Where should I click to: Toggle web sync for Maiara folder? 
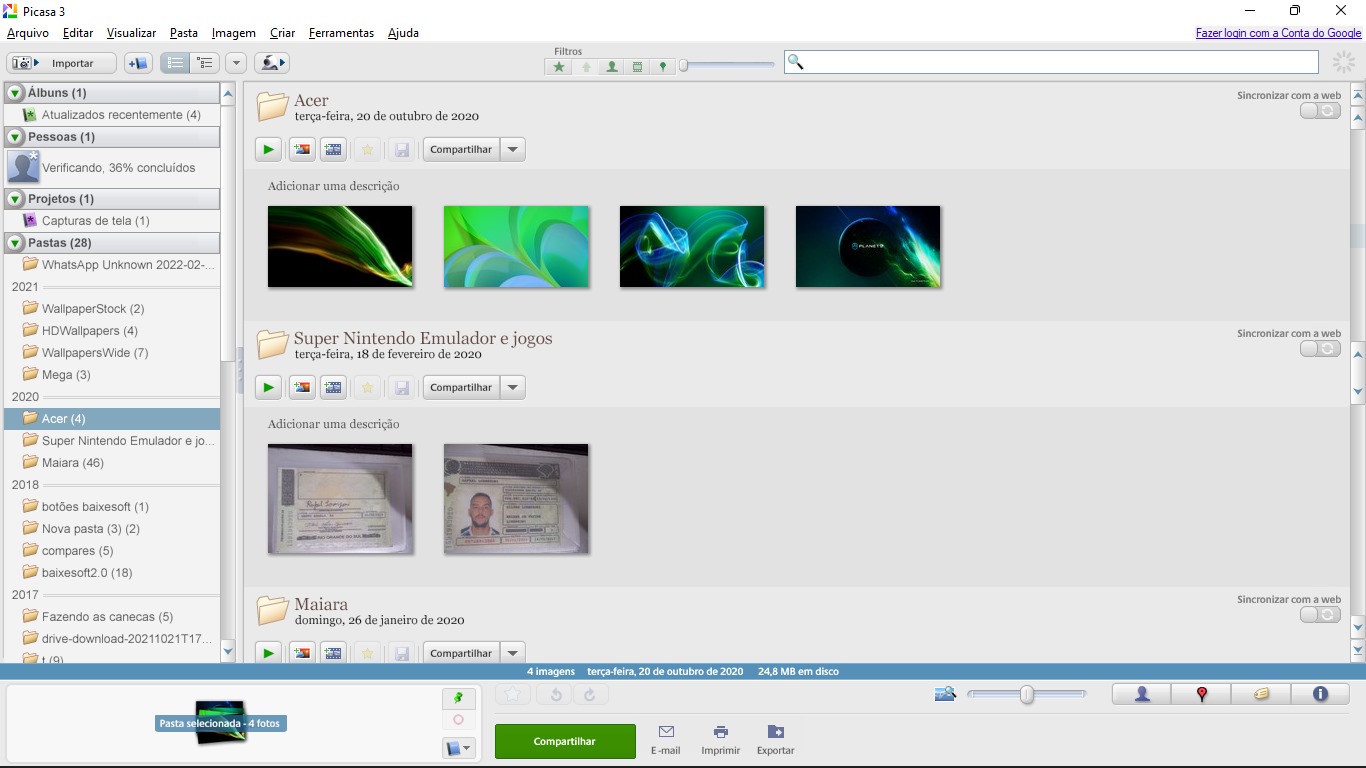tap(1320, 615)
